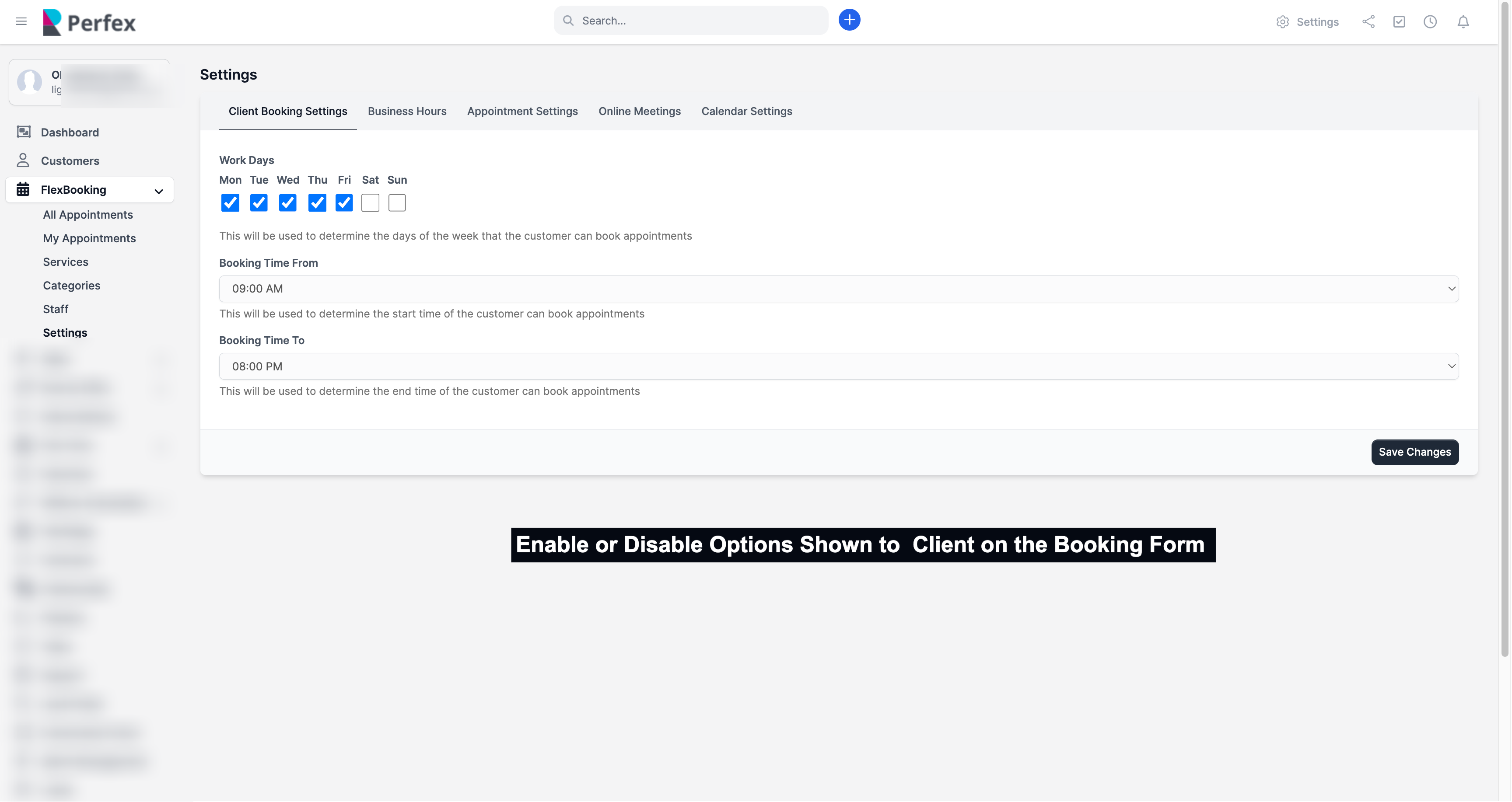Click the gear Settings icon in header
Screen dimensions: 1512x802
(1282, 22)
